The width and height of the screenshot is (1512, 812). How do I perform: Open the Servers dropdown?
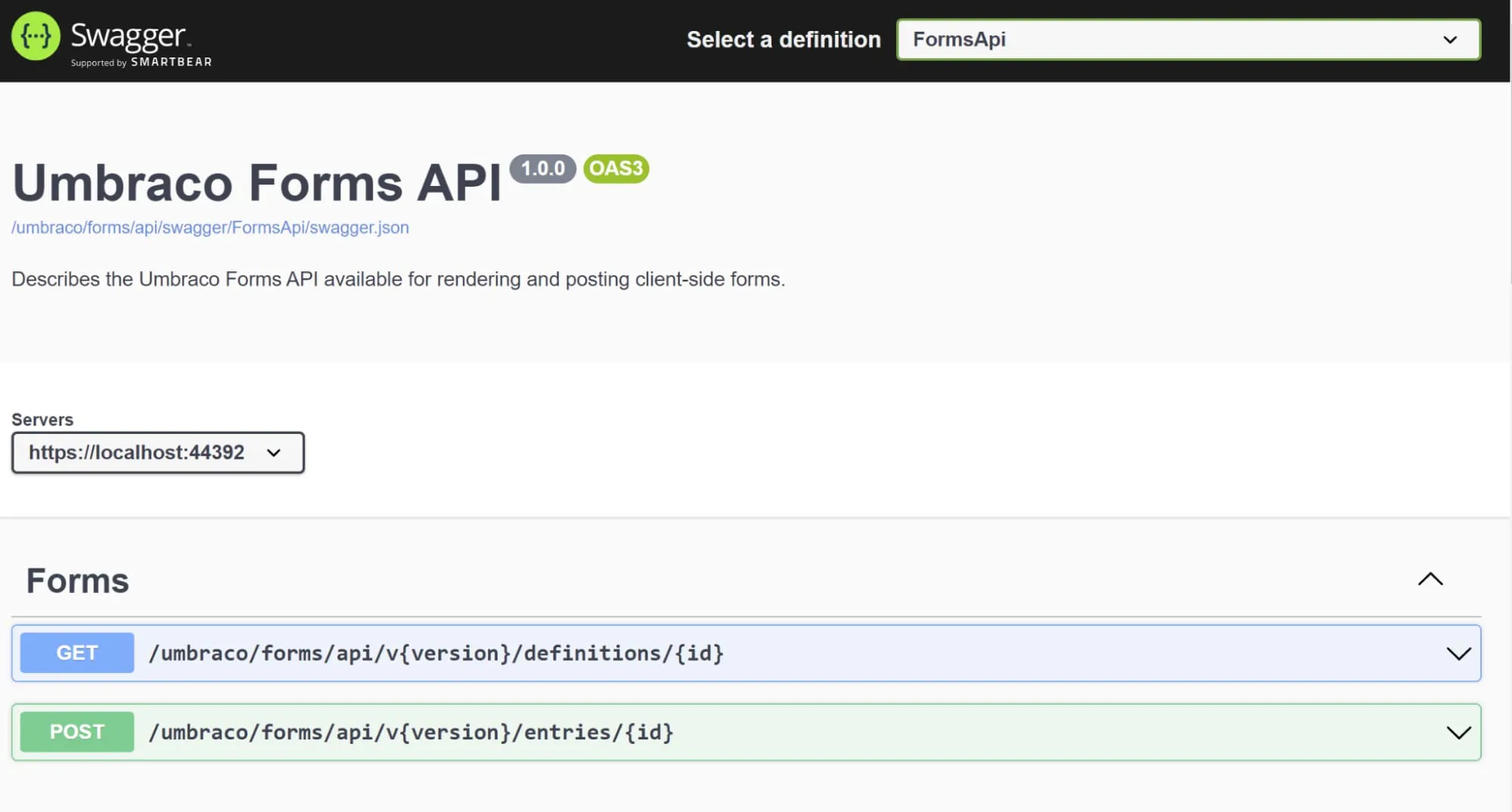(157, 452)
